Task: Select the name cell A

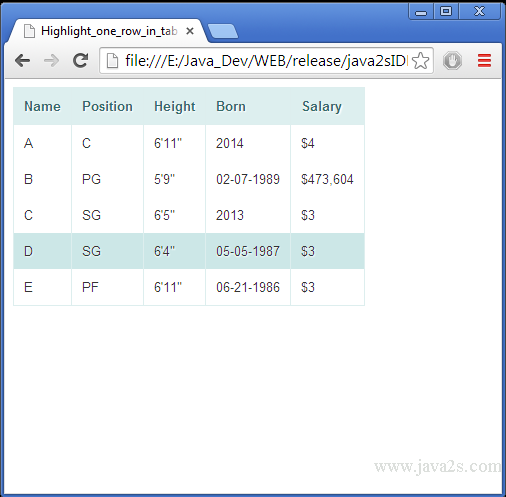Action: (42, 143)
